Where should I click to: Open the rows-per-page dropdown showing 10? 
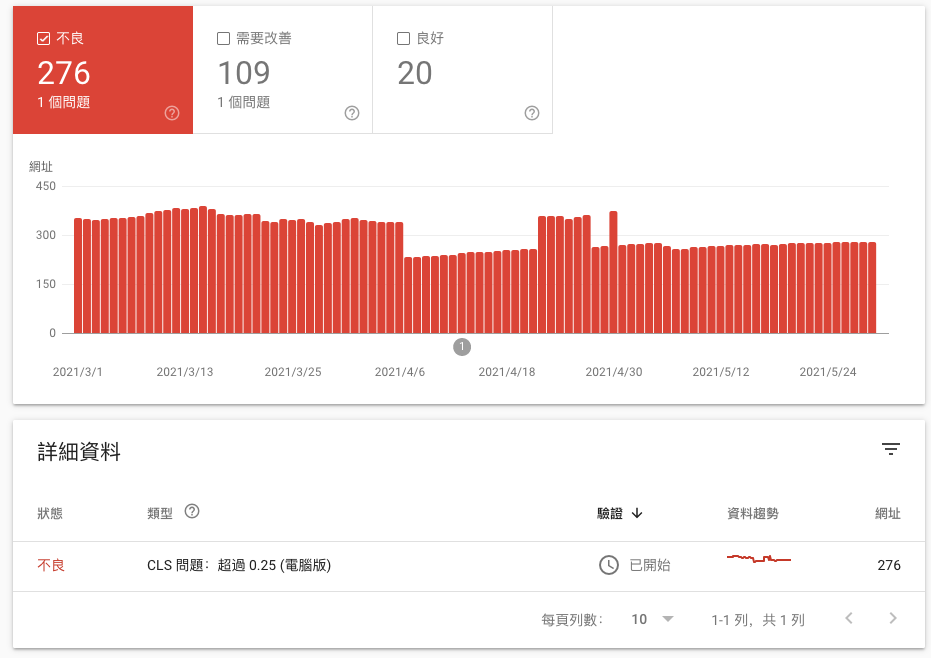pyautogui.click(x=653, y=619)
